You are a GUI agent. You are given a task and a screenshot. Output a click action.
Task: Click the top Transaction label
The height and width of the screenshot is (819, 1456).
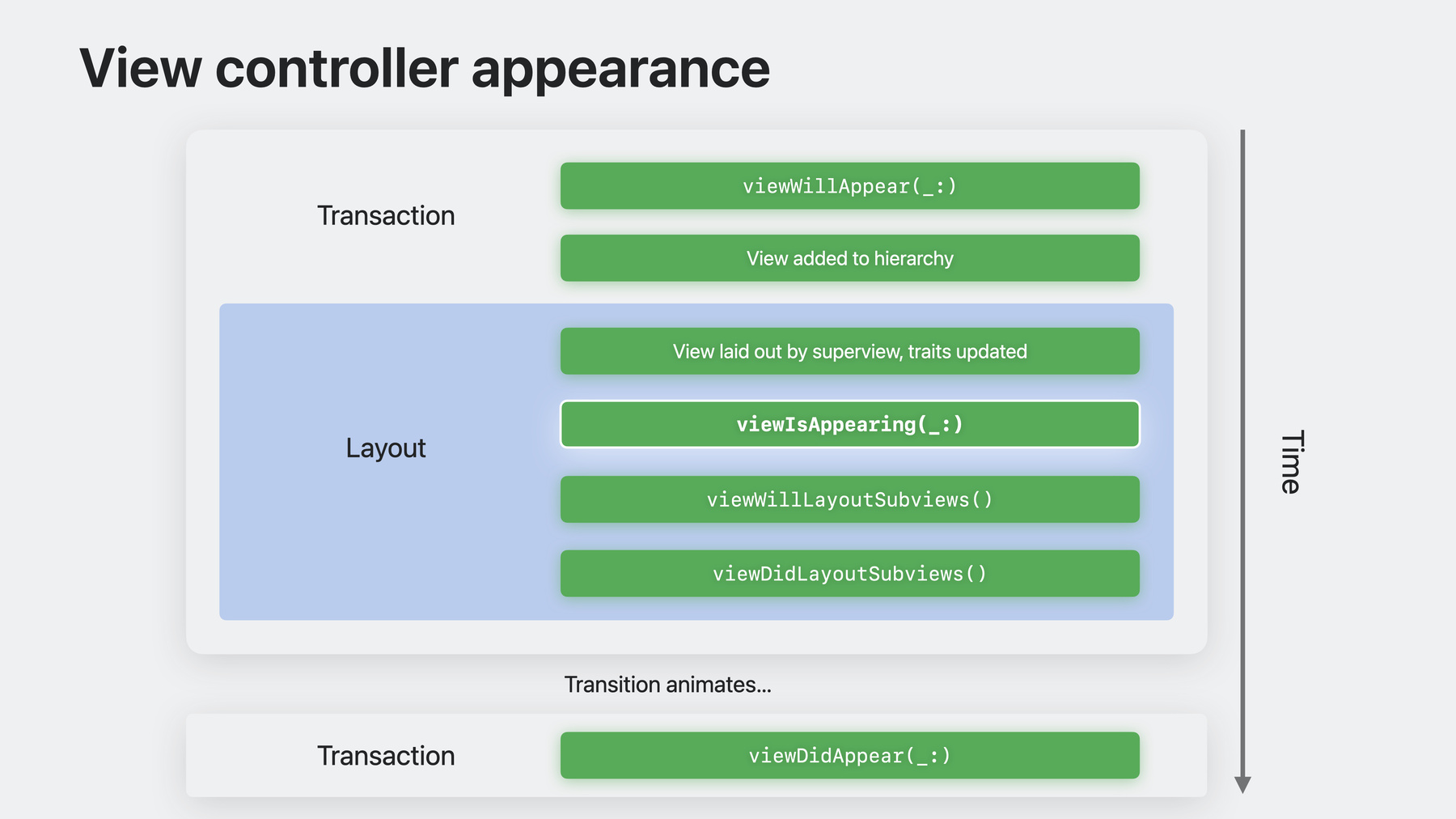click(x=386, y=216)
